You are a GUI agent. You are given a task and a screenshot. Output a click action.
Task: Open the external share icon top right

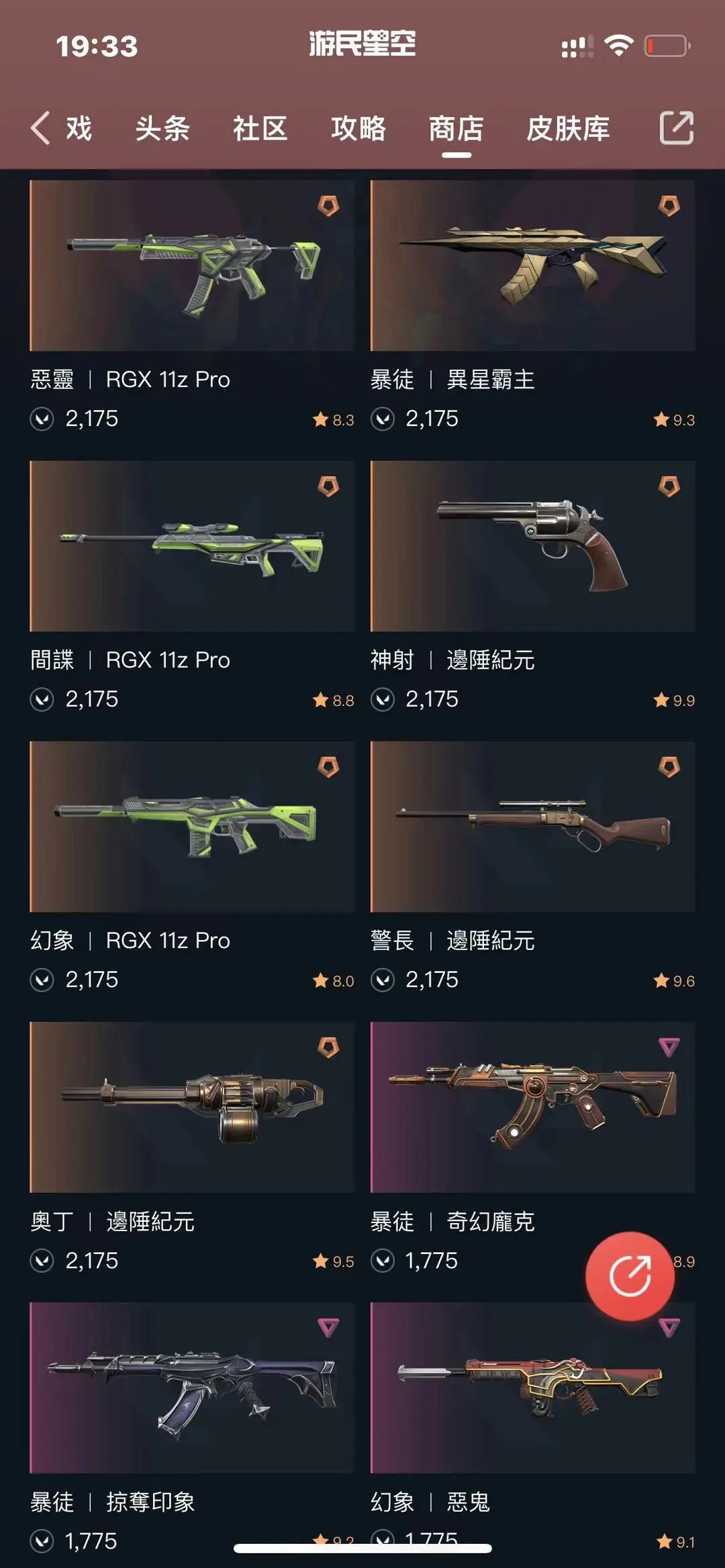click(x=676, y=127)
